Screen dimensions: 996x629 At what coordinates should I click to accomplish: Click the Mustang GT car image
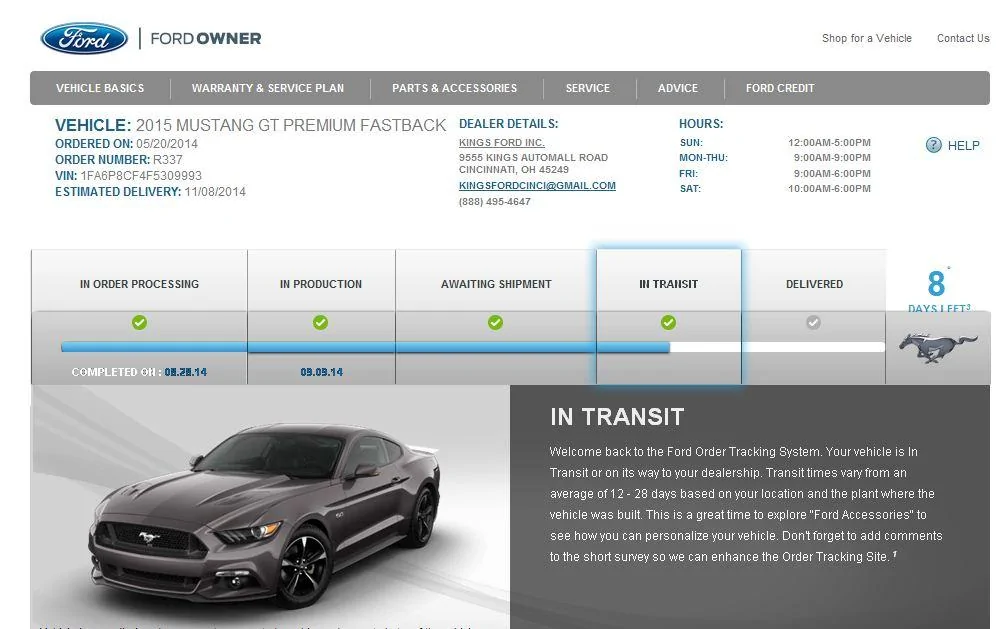pyautogui.click(x=264, y=515)
